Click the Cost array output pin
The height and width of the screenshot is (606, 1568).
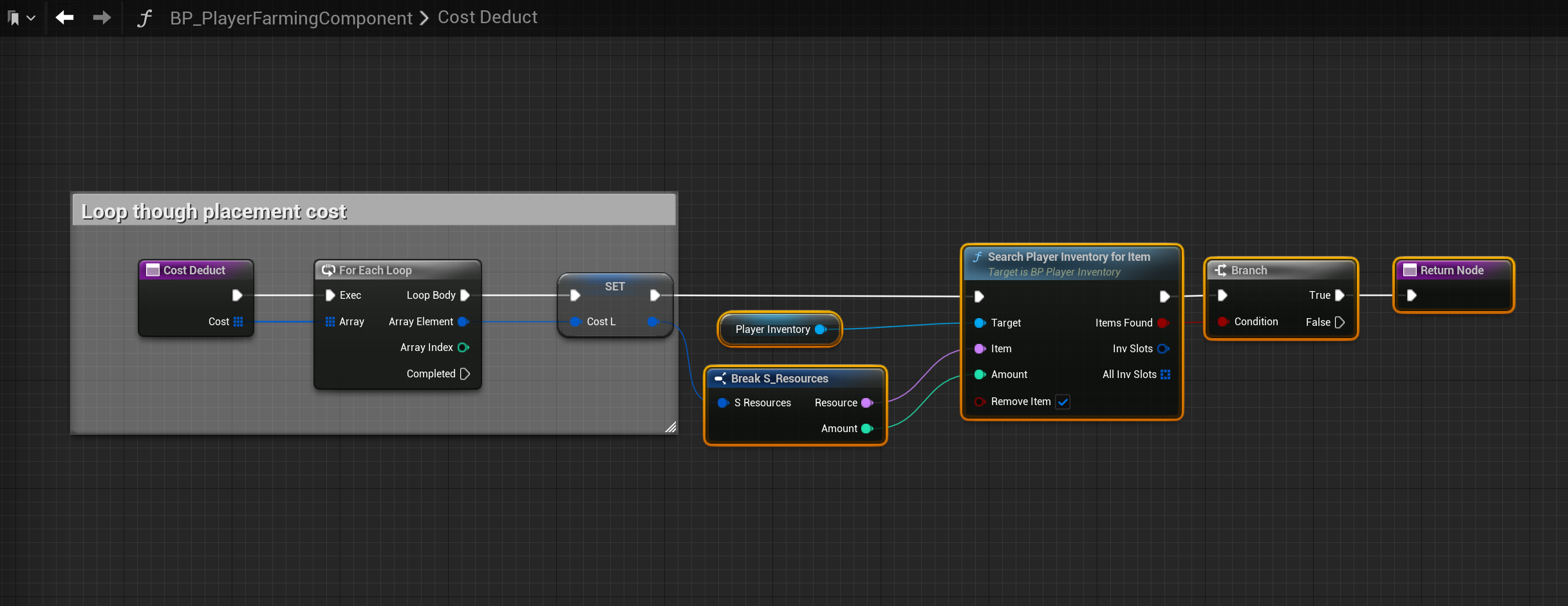238,321
